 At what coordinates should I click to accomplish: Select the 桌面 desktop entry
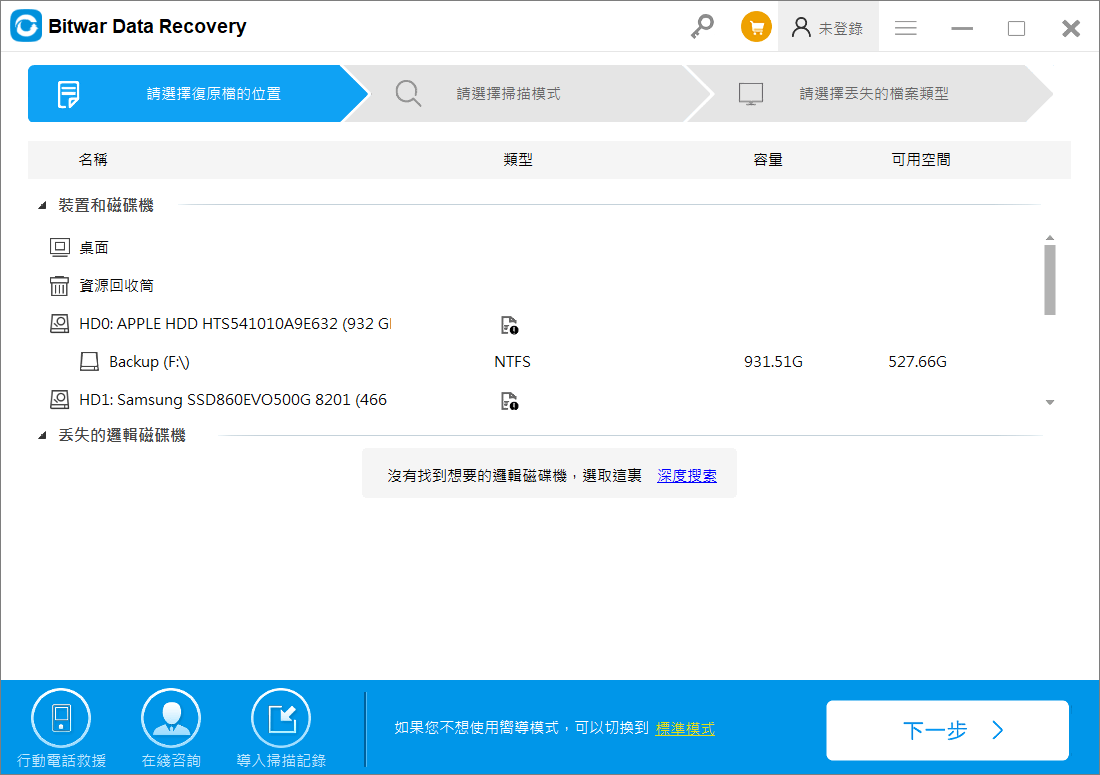(94, 248)
